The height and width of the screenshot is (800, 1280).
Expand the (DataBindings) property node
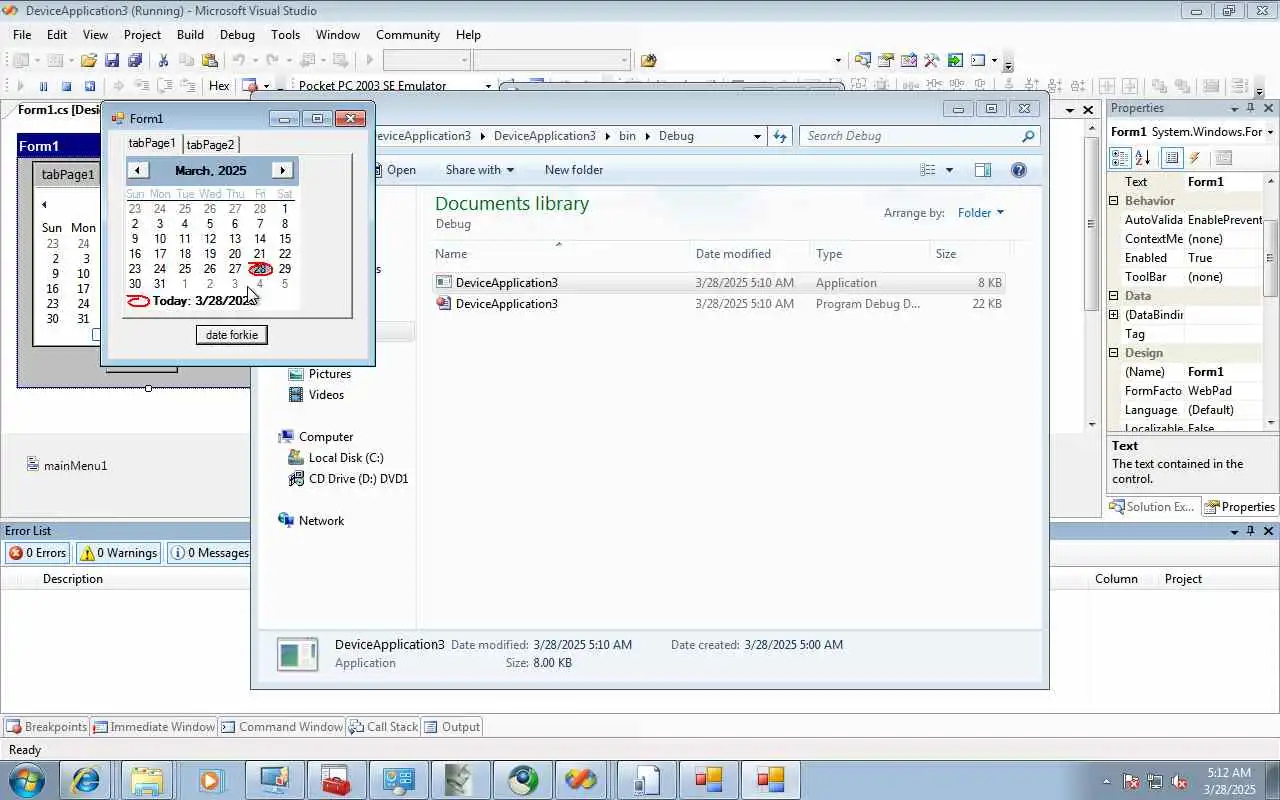point(1114,315)
